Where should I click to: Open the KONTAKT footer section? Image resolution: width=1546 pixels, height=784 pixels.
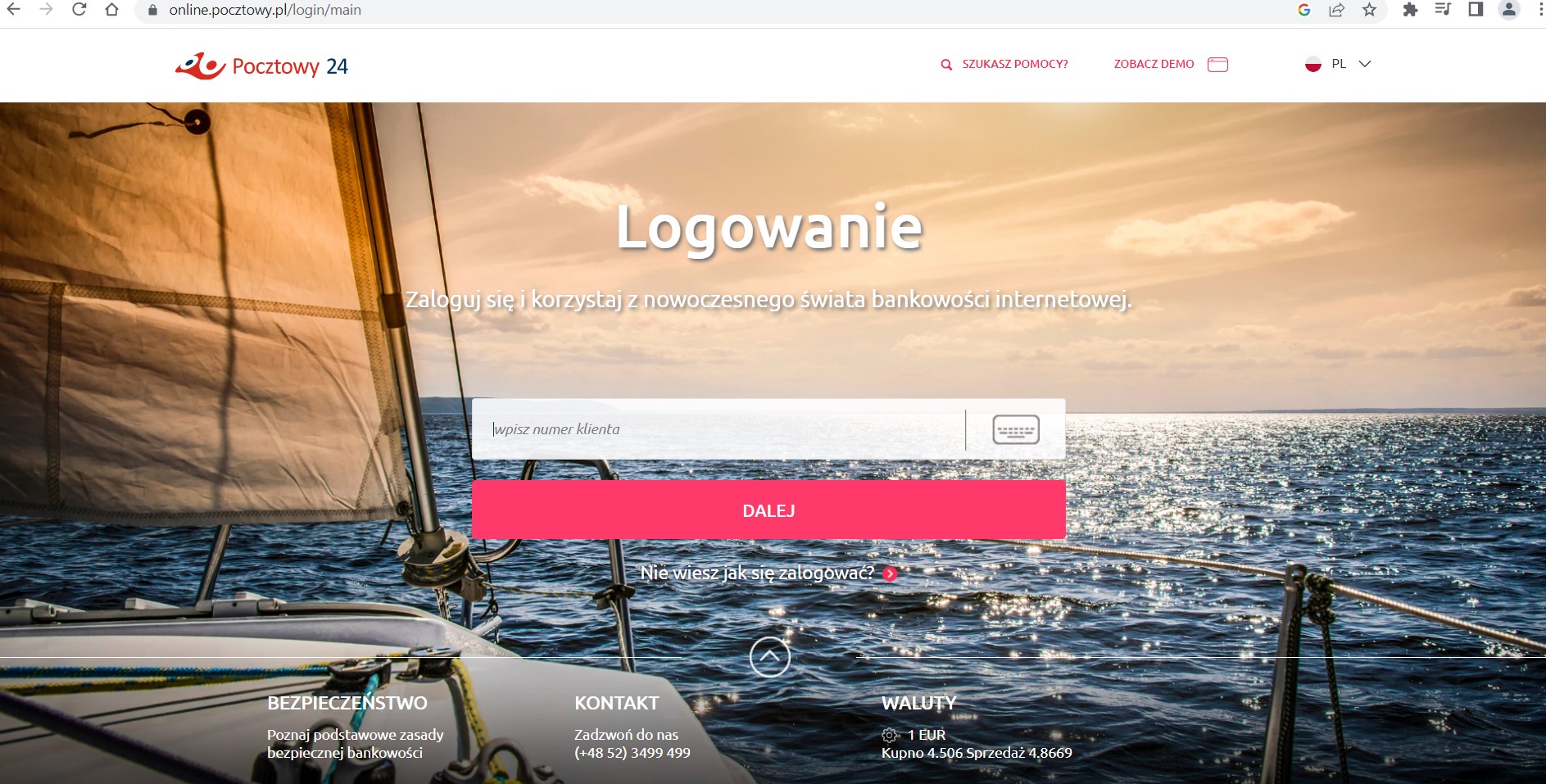616,703
